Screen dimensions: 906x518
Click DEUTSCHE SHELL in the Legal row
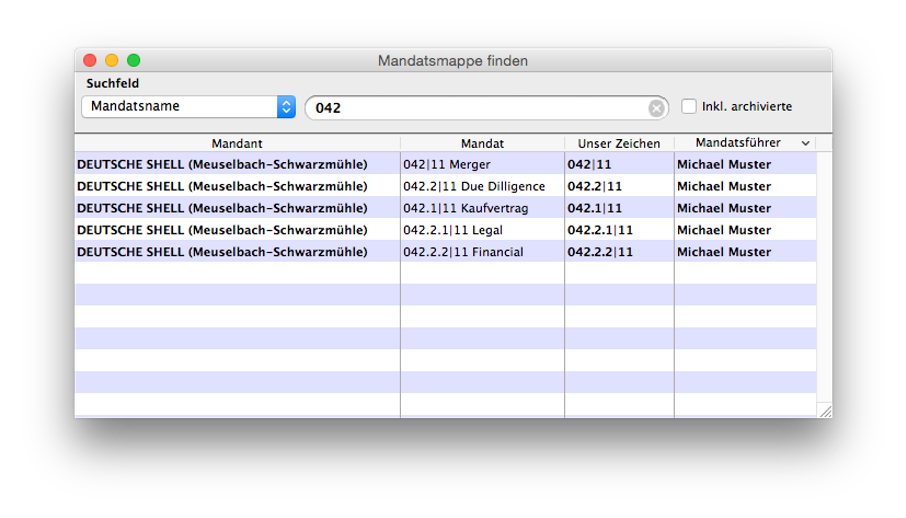coord(222,230)
